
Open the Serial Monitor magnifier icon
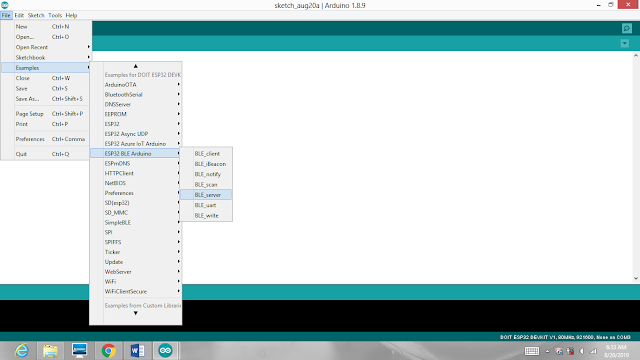[x=627, y=28]
